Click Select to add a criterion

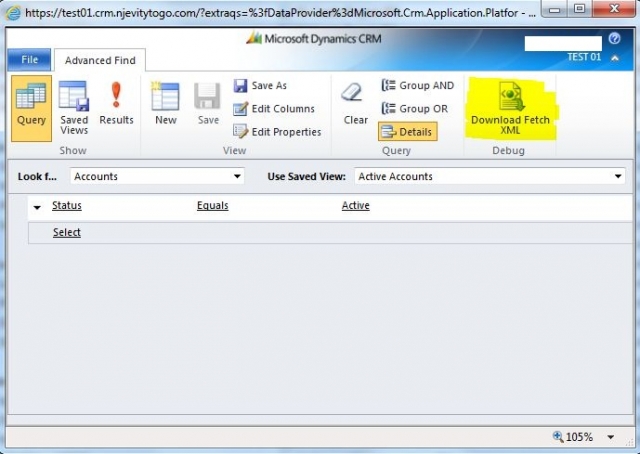pyautogui.click(x=67, y=232)
